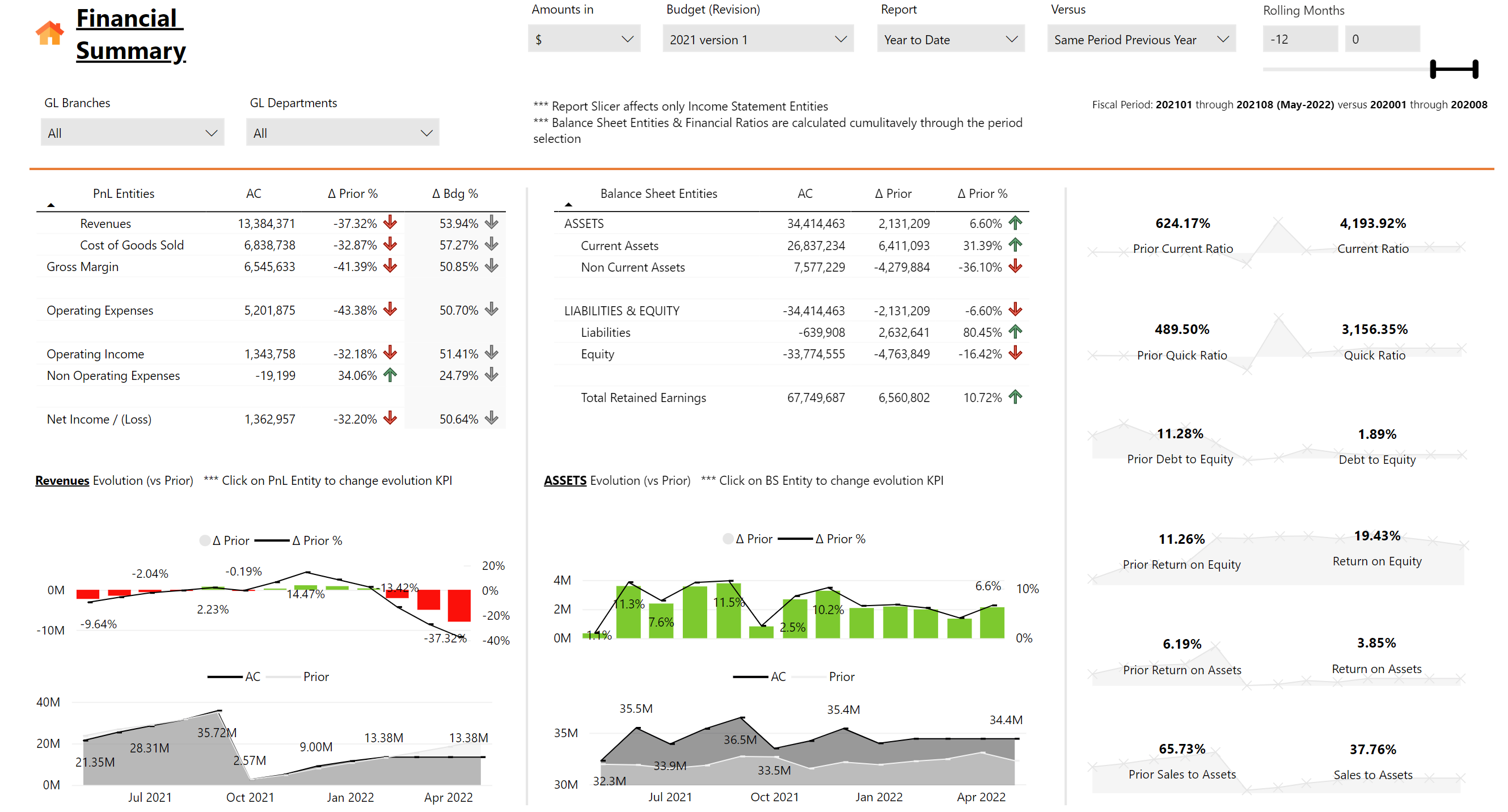The height and width of the screenshot is (812, 1508).
Task: Click the gray down arrow beside Net Income budget change
Action: tap(491, 418)
